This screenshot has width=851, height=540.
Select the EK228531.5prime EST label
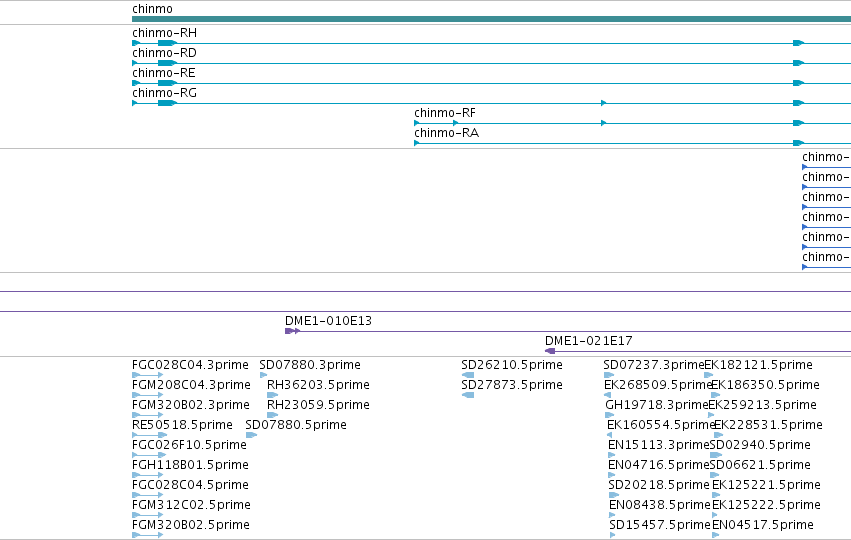pyautogui.click(x=769, y=425)
